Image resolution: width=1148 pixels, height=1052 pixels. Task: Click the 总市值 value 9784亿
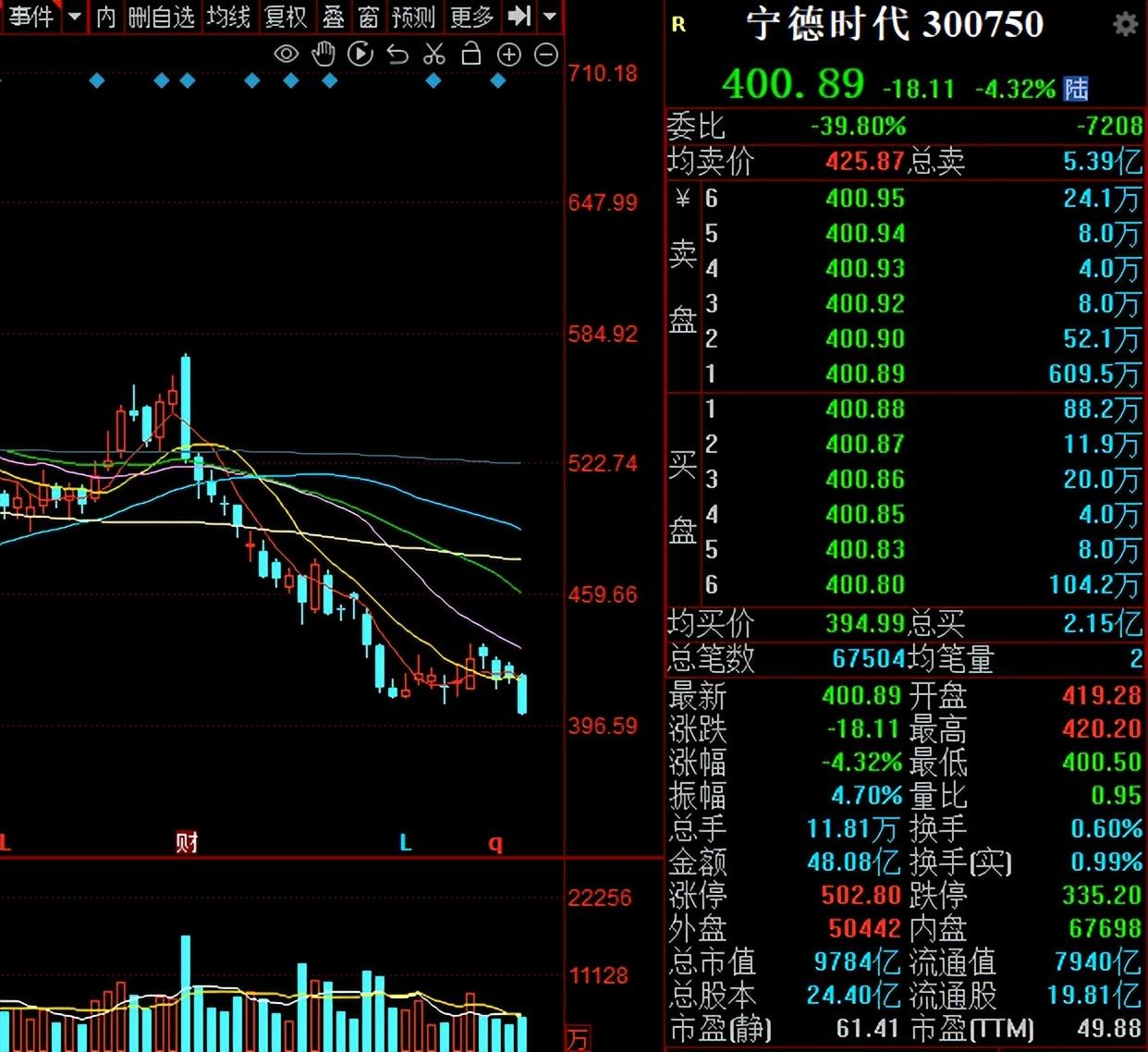tap(857, 961)
